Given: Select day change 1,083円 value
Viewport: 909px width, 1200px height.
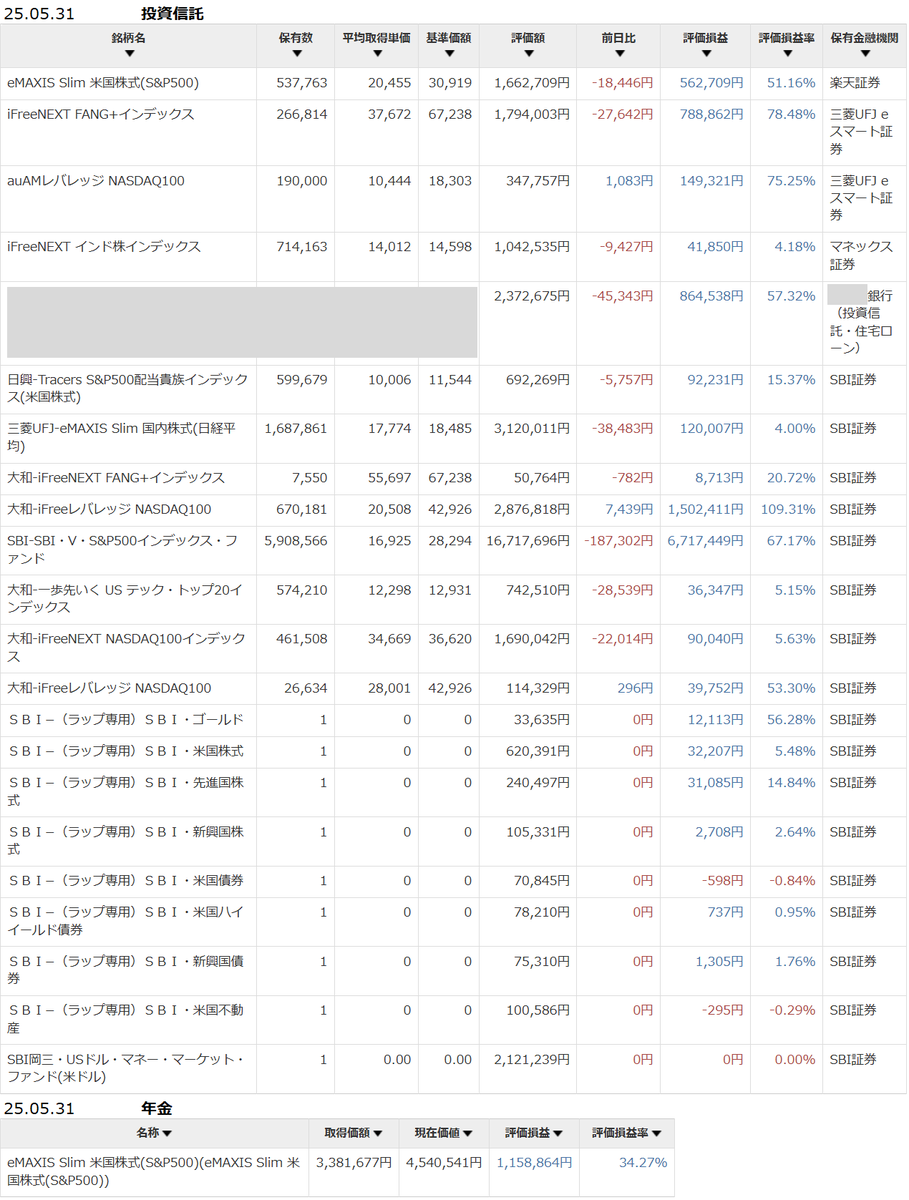Looking at the screenshot, I should pyautogui.click(x=629, y=181).
